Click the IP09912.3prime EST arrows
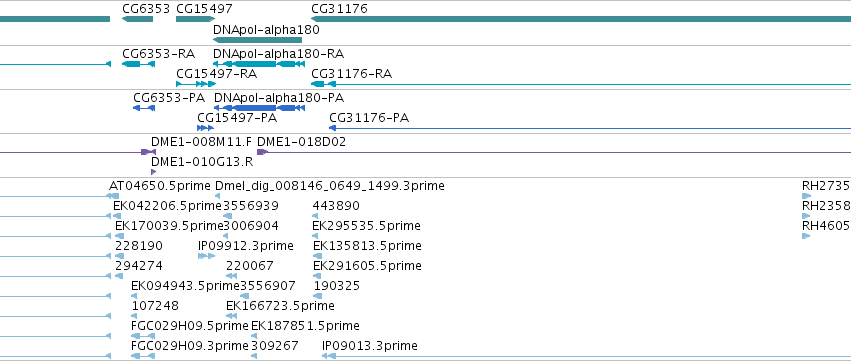This screenshot has width=851, height=361. (206, 256)
